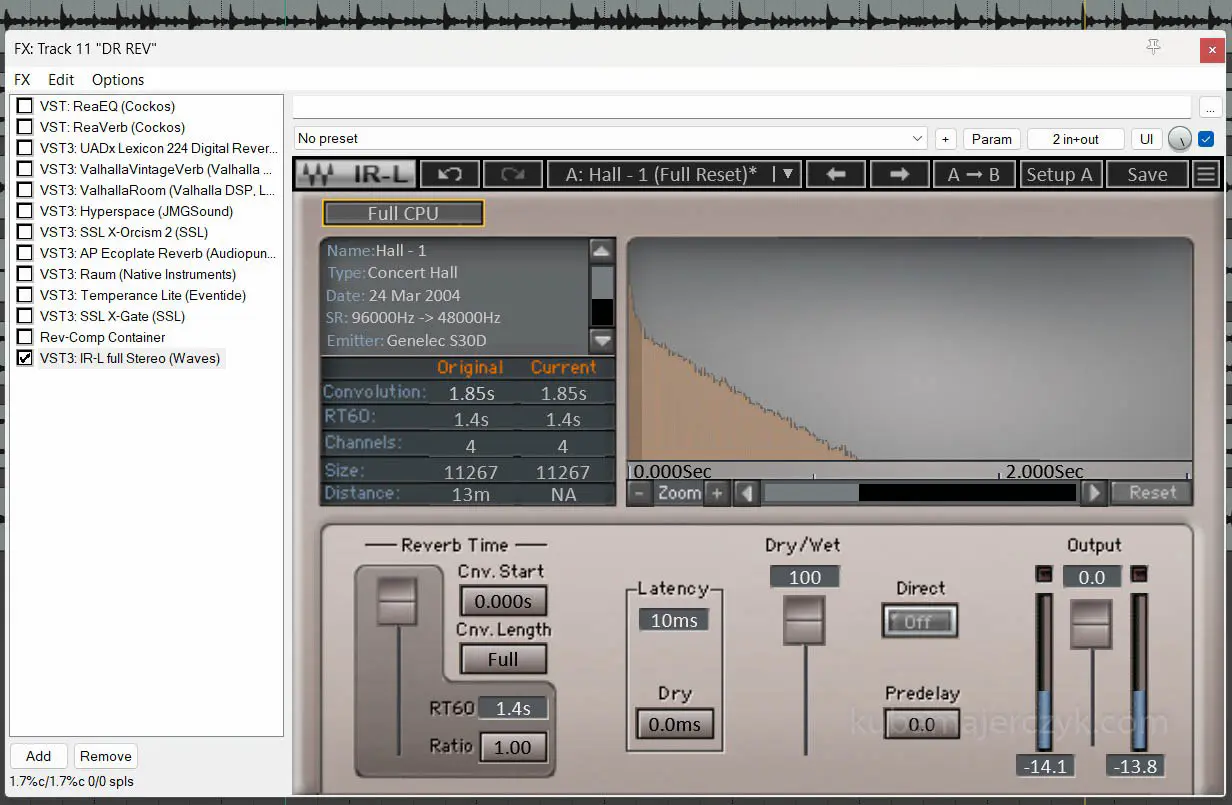Open the IR-L hamburger menu
The width and height of the screenshot is (1232, 805).
point(1206,174)
